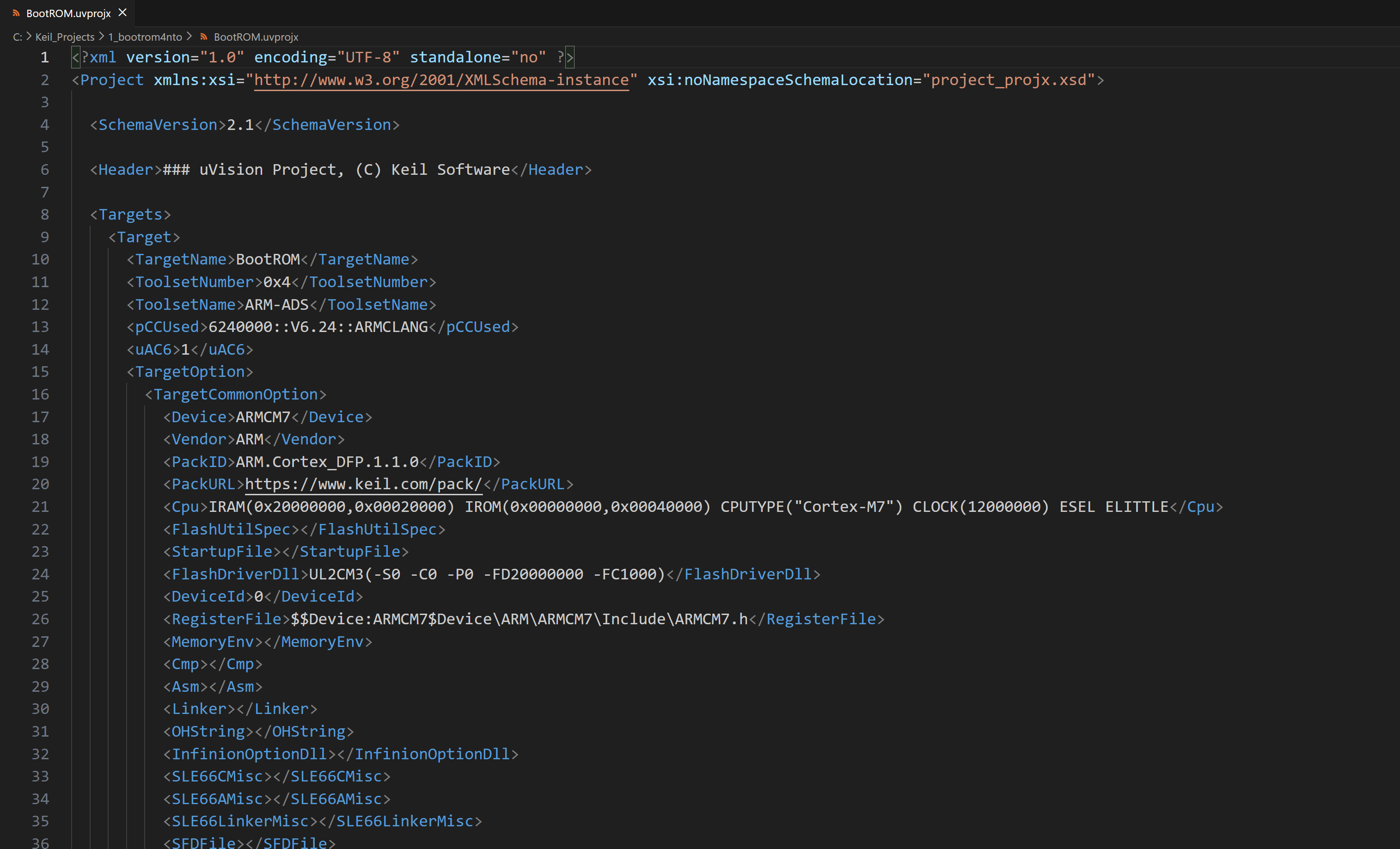Place cursor on the Device ARMCM7 value
This screenshot has height=849, width=1400.
coord(263,417)
